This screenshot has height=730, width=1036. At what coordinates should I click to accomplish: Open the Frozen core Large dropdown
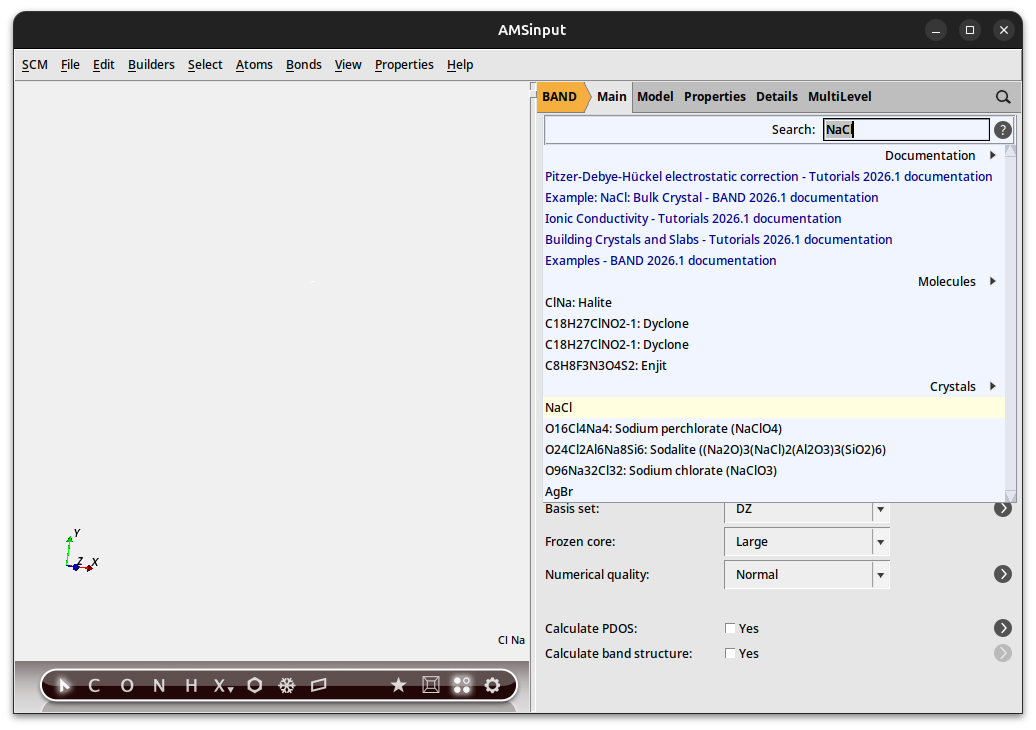(880, 541)
